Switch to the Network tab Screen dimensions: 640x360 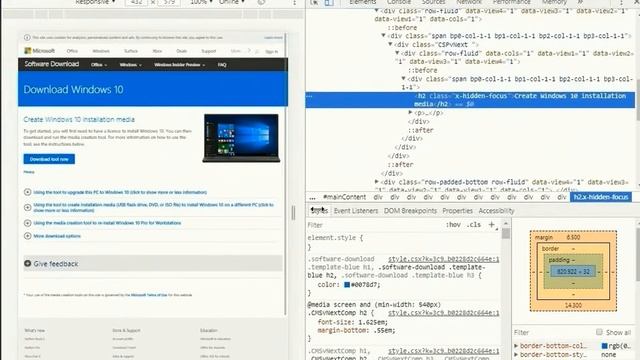(469, 2)
